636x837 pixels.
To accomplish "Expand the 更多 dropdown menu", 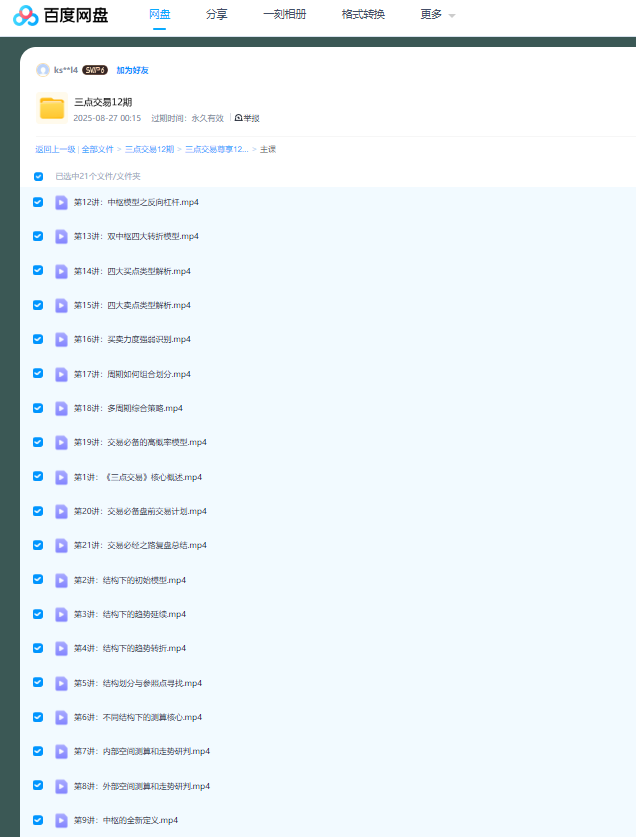I will pos(437,15).
